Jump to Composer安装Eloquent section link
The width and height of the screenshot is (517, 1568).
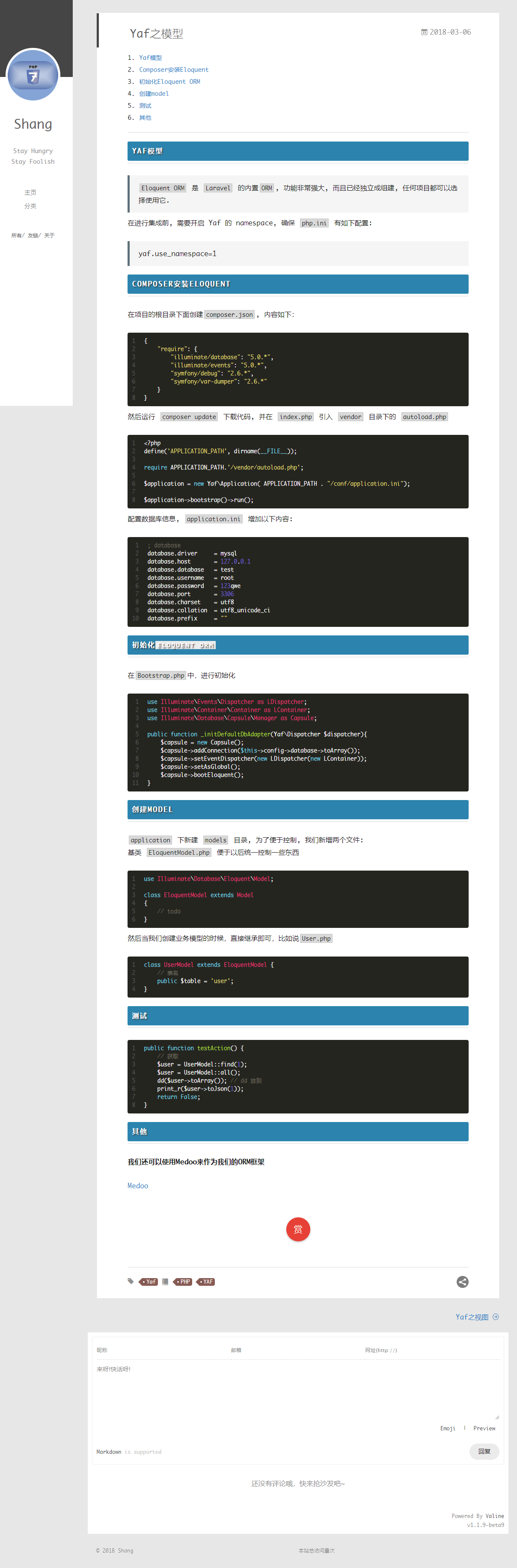click(174, 70)
